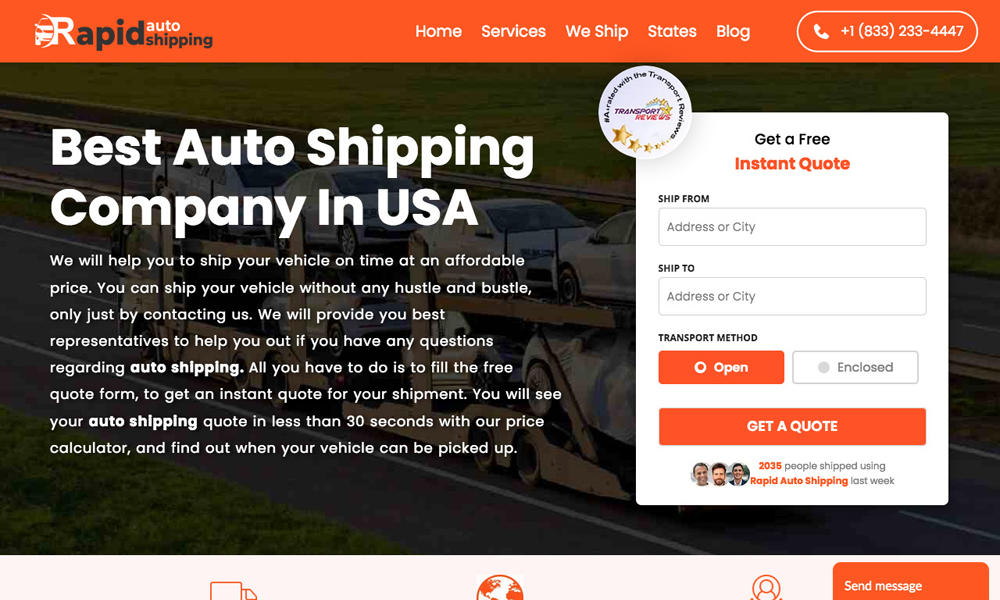Focus the Ship From address field
This screenshot has height=600, width=1000.
click(792, 227)
